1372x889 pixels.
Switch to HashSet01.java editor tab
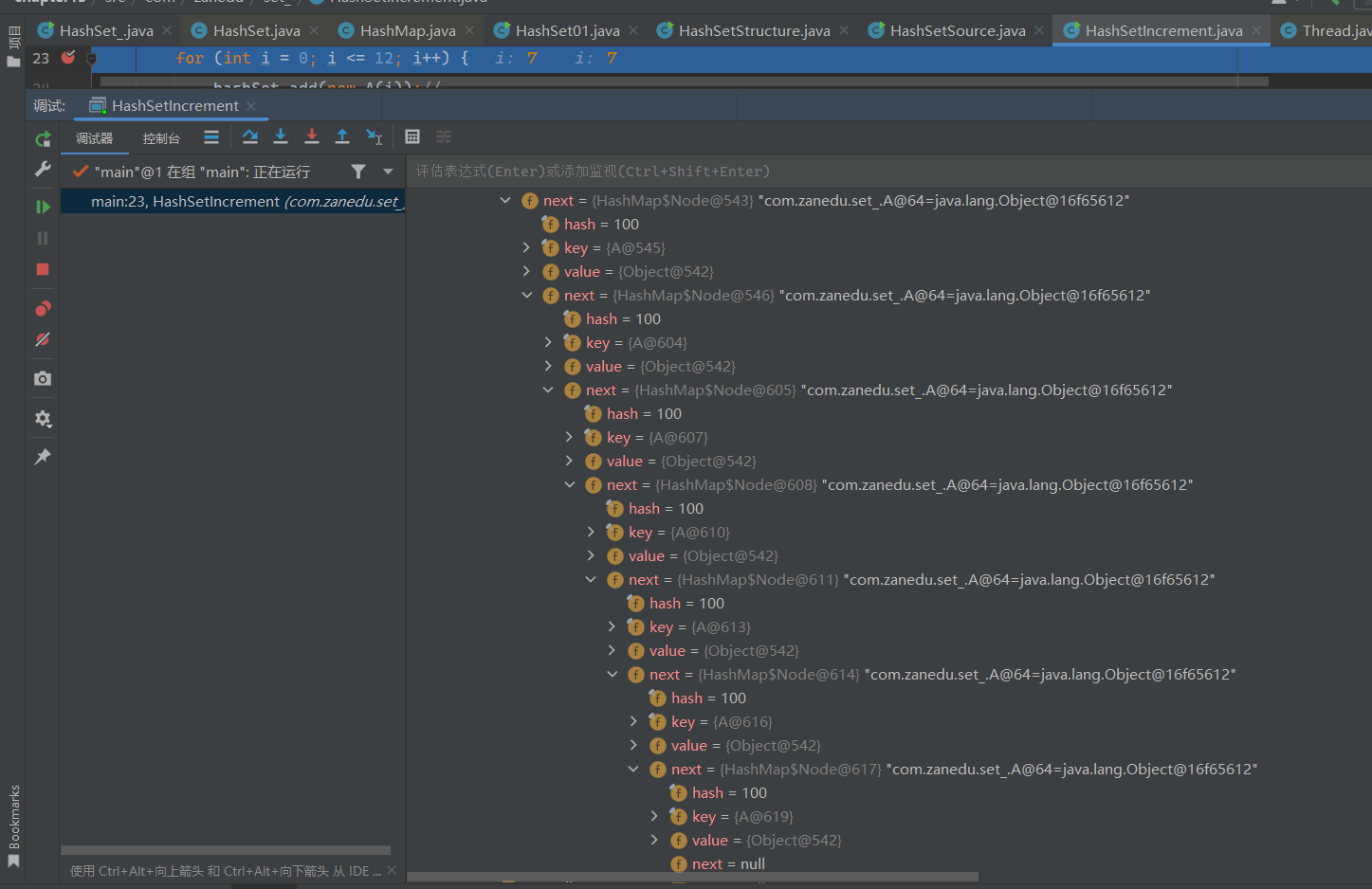coord(566,30)
